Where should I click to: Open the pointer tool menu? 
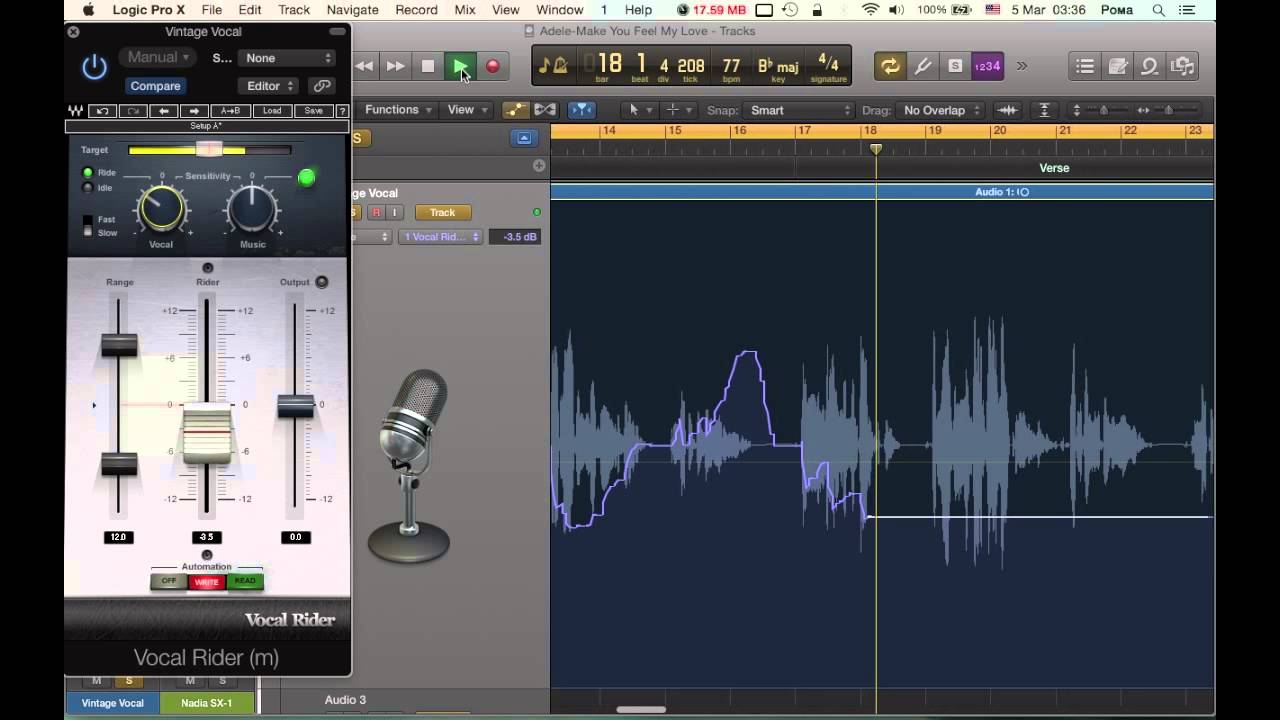coord(638,110)
